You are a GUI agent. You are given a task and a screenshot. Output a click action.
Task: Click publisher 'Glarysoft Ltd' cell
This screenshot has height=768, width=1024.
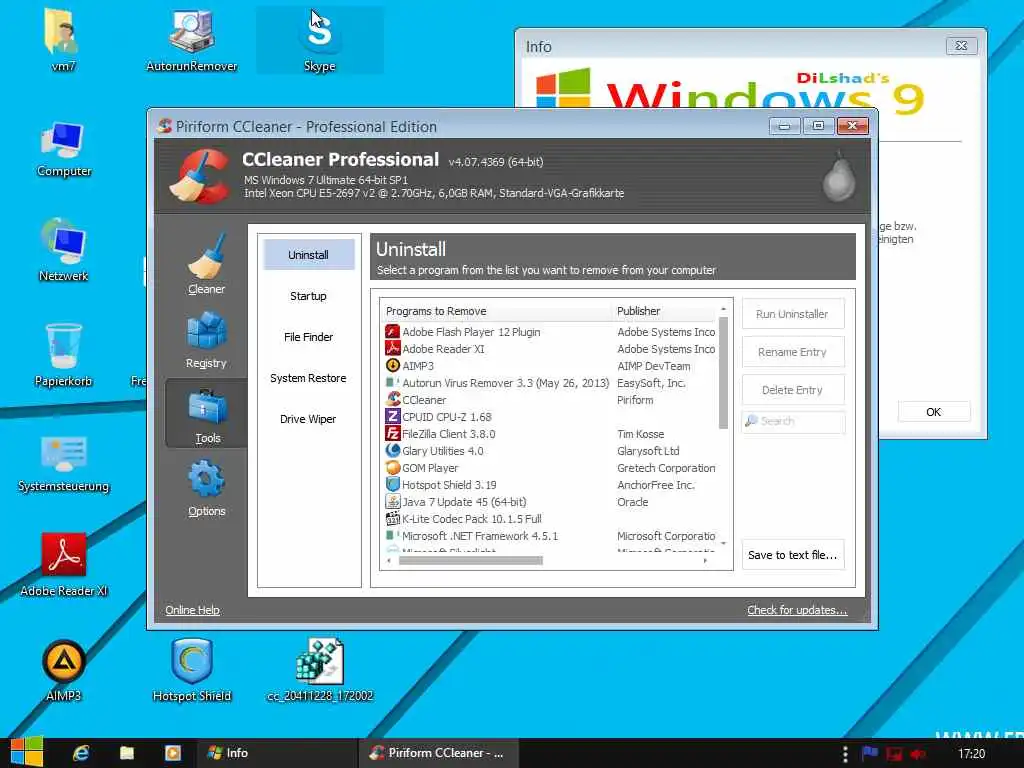click(648, 451)
